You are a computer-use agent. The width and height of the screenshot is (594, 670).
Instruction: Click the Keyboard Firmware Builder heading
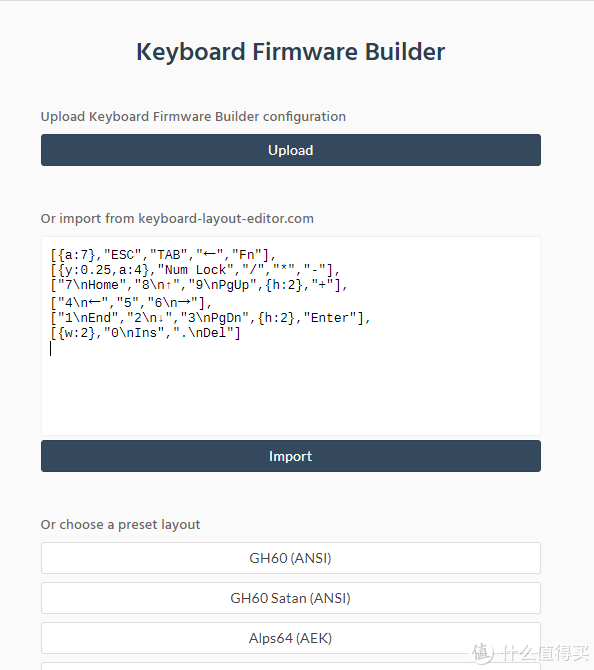[x=291, y=52]
